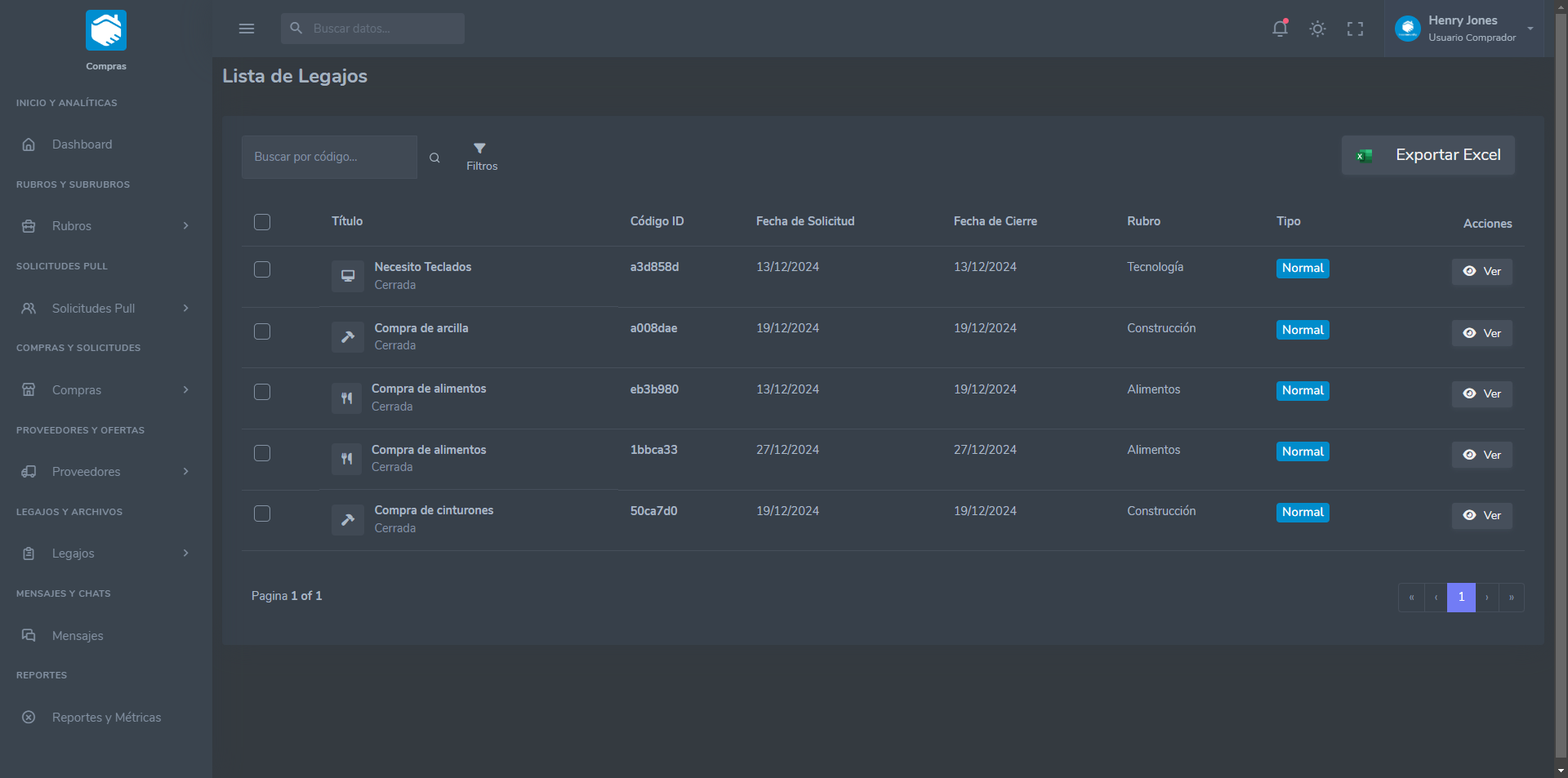Click the Reportes y Métricas icon
The width and height of the screenshot is (1568, 778).
click(29, 718)
